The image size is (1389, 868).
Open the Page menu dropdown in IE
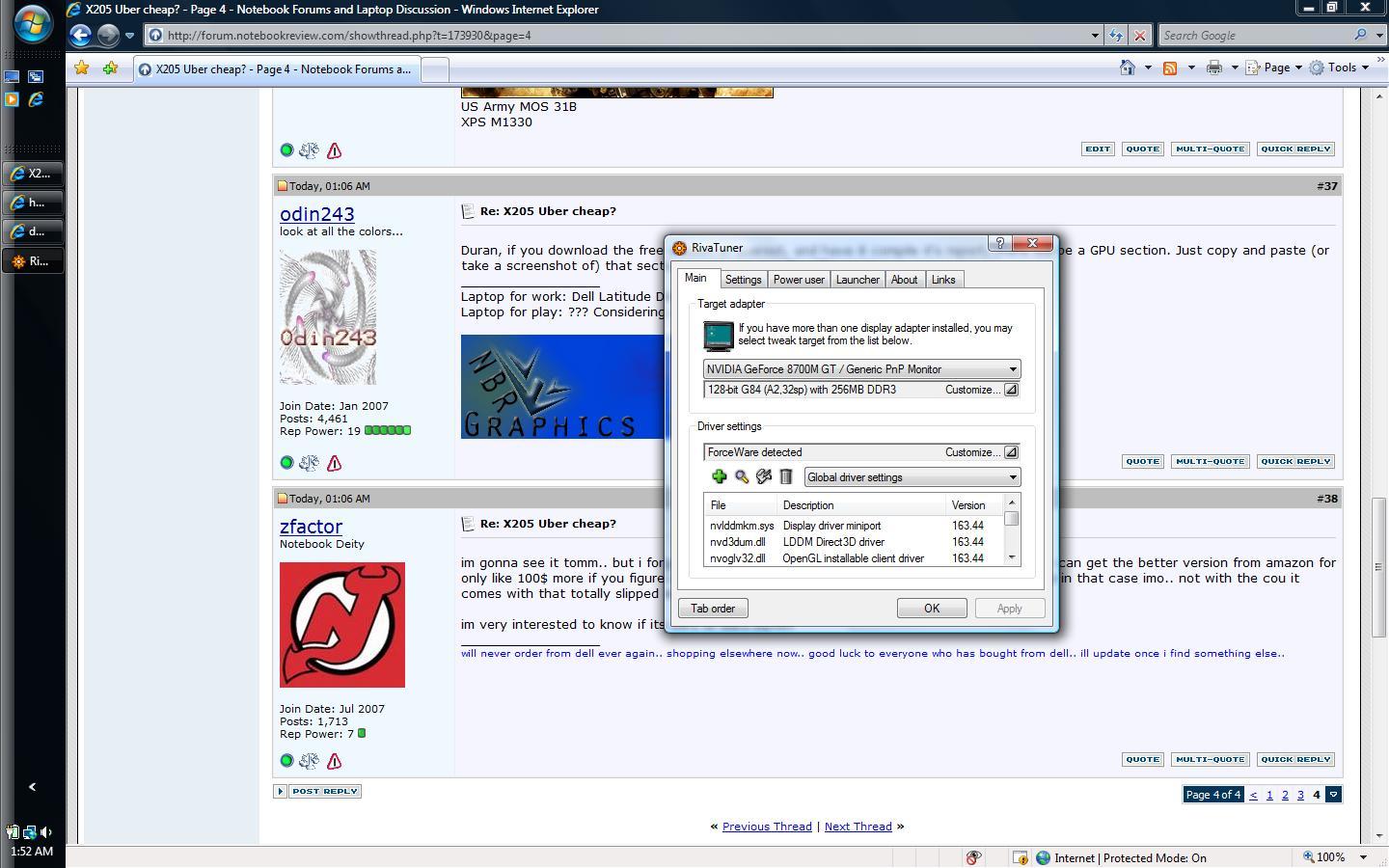point(1274,68)
